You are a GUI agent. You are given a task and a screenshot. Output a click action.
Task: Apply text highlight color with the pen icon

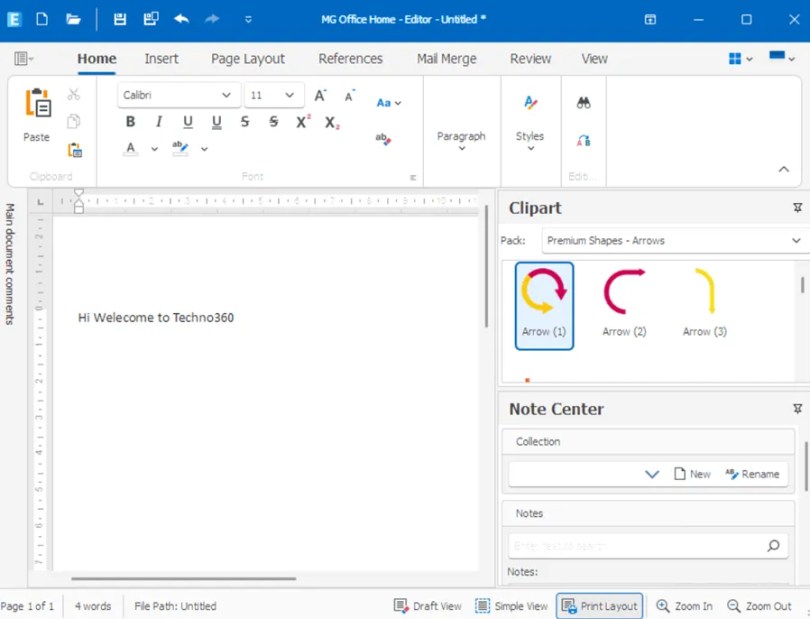[x=180, y=148]
